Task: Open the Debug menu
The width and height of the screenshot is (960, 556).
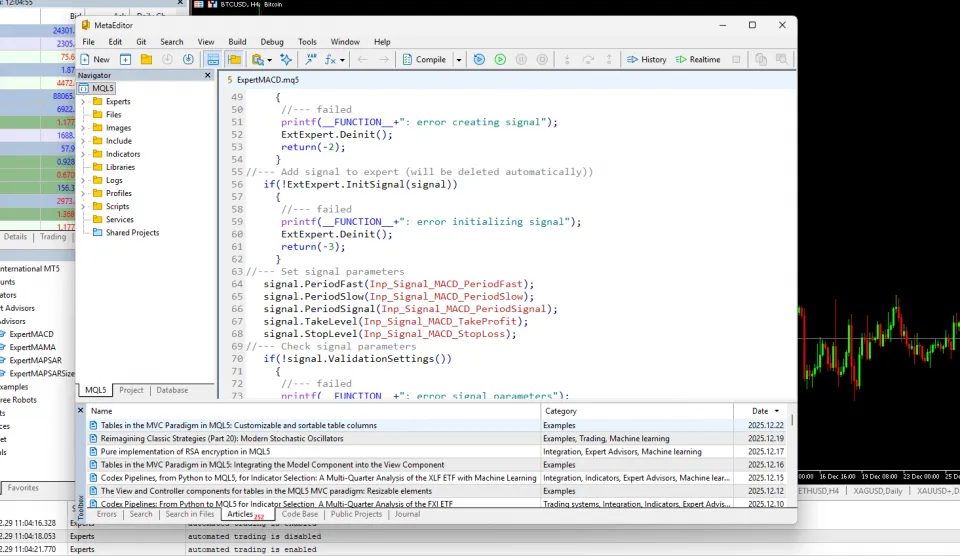Action: coord(271,42)
